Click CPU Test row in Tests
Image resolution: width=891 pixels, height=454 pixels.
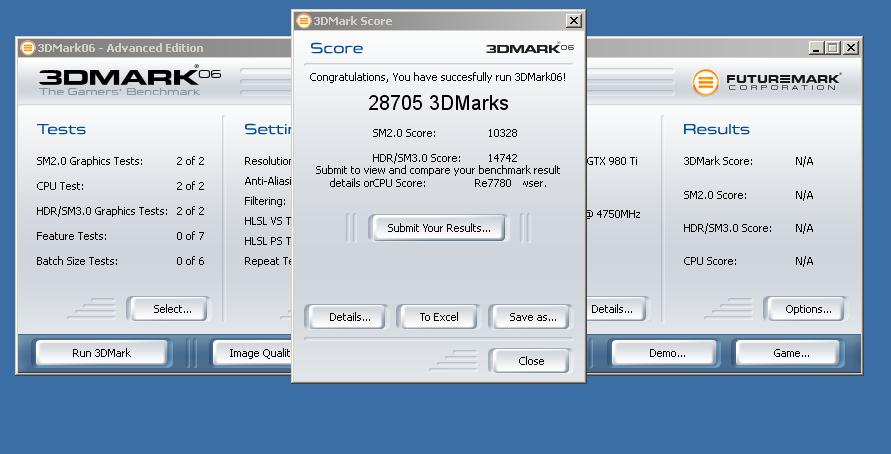(120, 186)
